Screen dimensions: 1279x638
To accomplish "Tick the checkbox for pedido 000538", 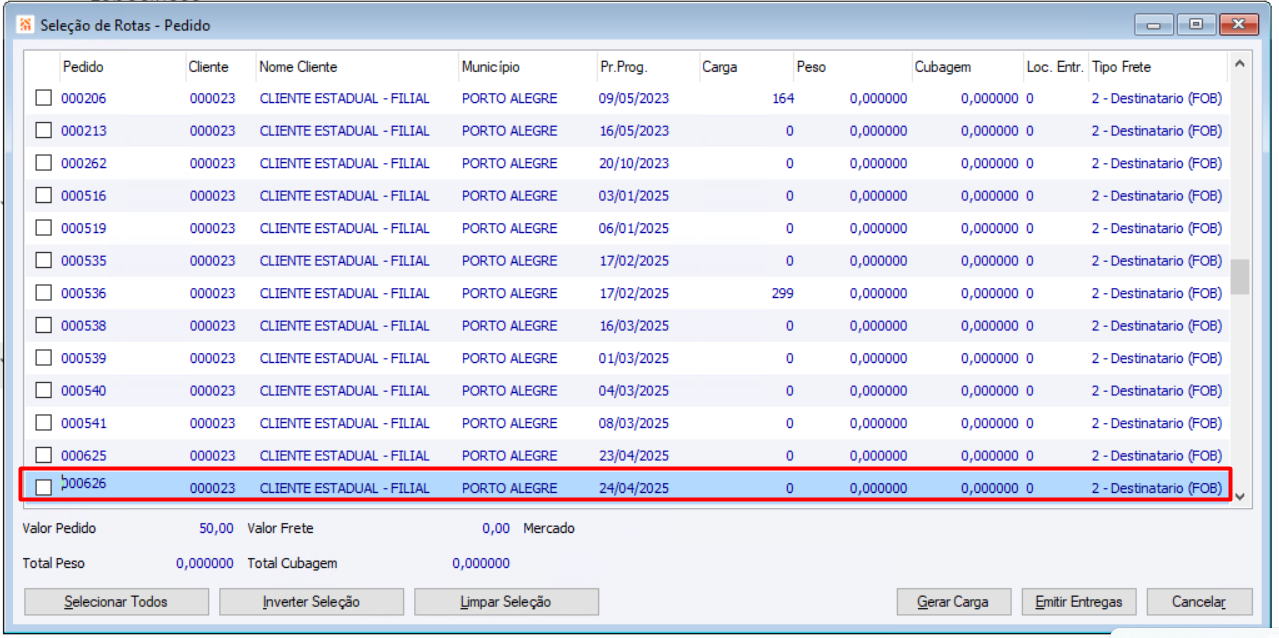I will tap(43, 326).
